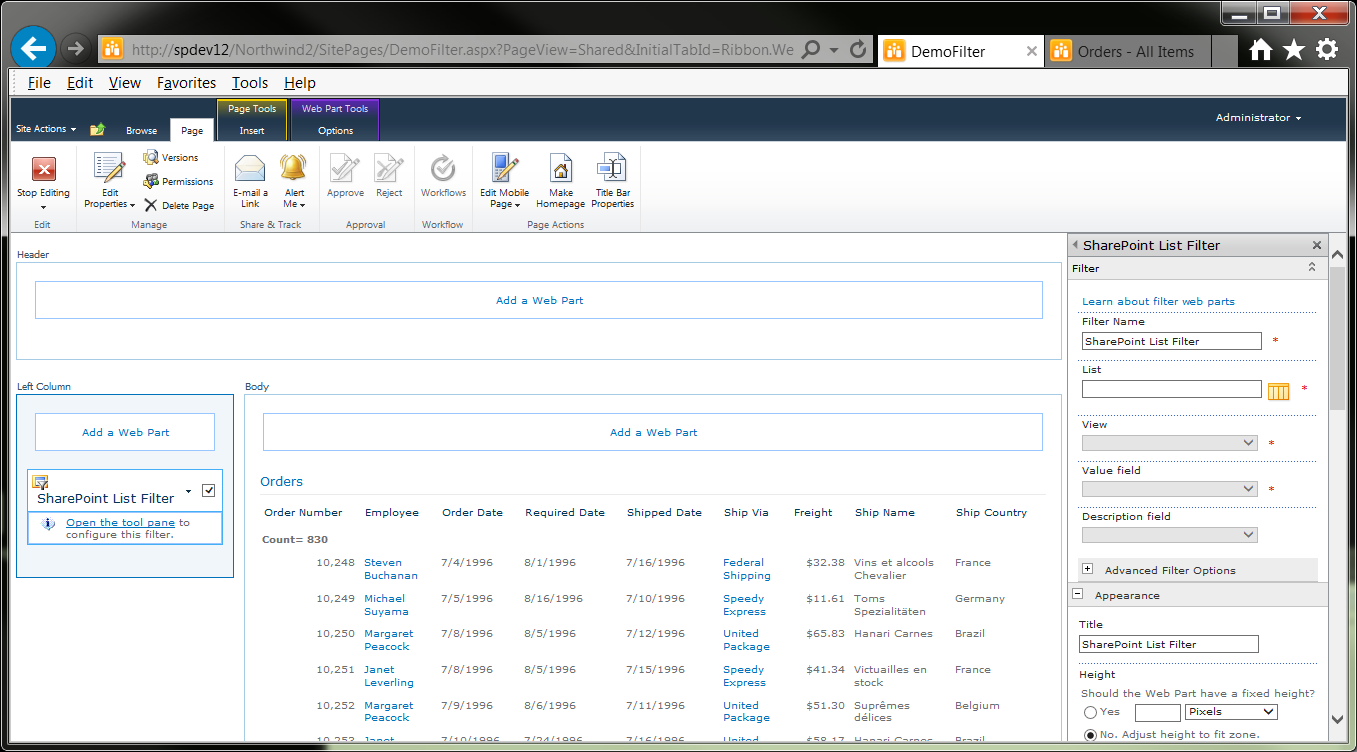Open the Favorites menu
Screen dimensions: 1357x752
point(186,83)
